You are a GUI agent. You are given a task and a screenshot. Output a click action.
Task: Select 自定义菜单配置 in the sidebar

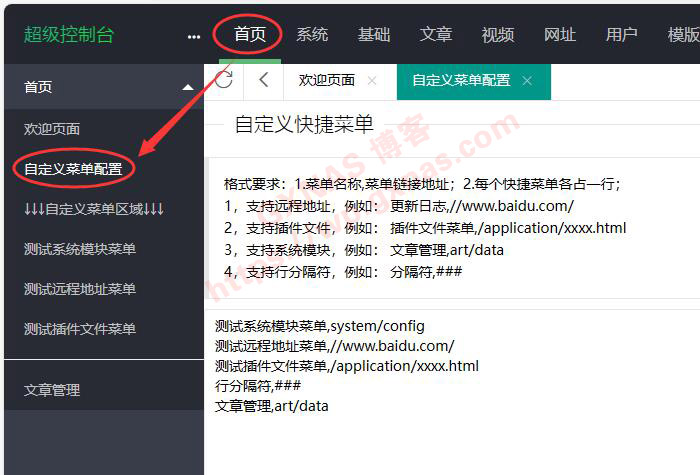click(73, 169)
